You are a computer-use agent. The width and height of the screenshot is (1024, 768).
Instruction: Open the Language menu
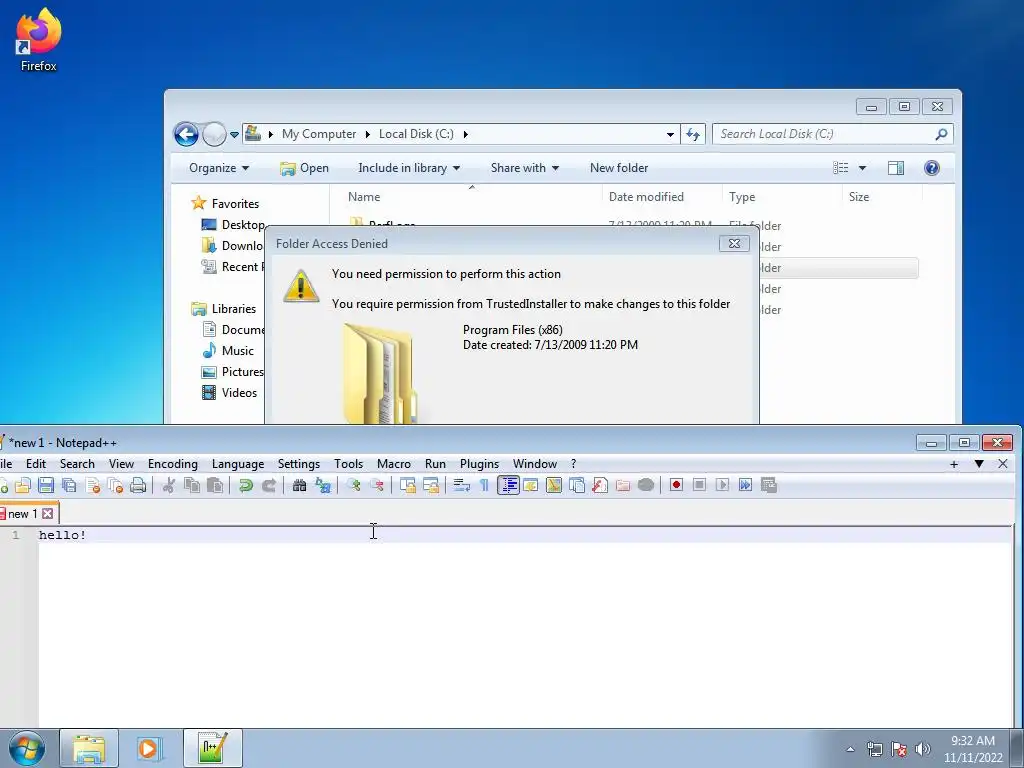tap(238, 464)
